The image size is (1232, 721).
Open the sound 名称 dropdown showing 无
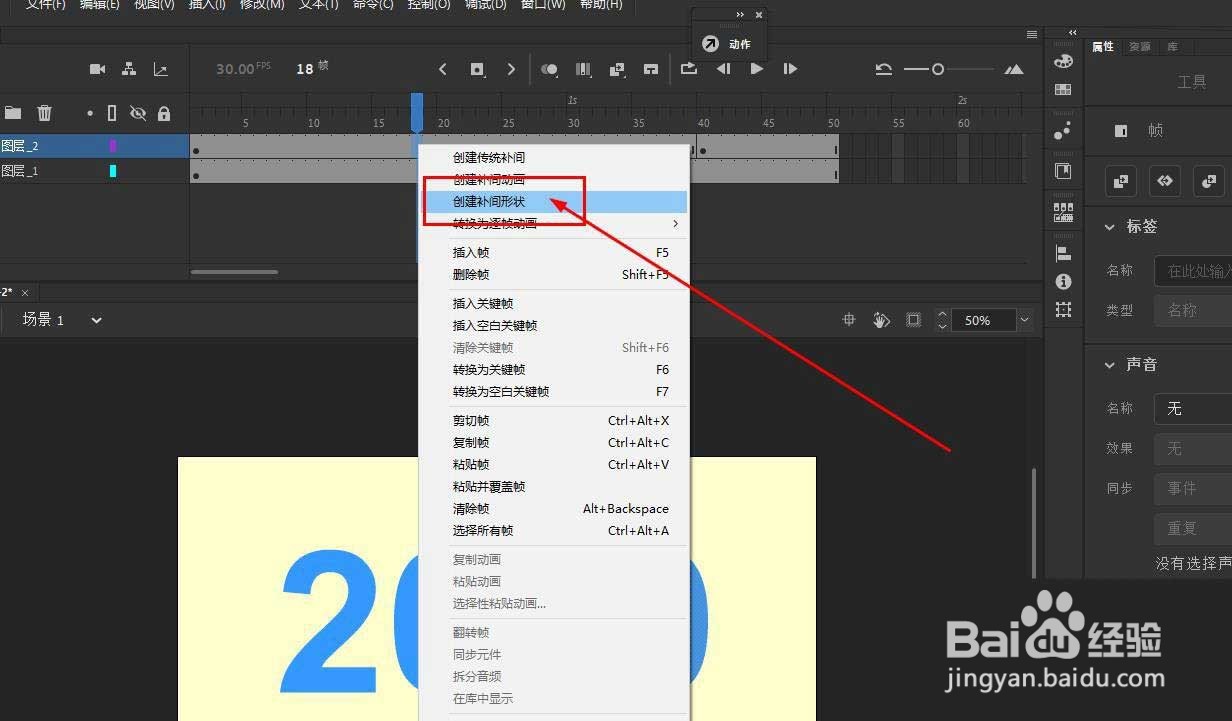[1193, 408]
